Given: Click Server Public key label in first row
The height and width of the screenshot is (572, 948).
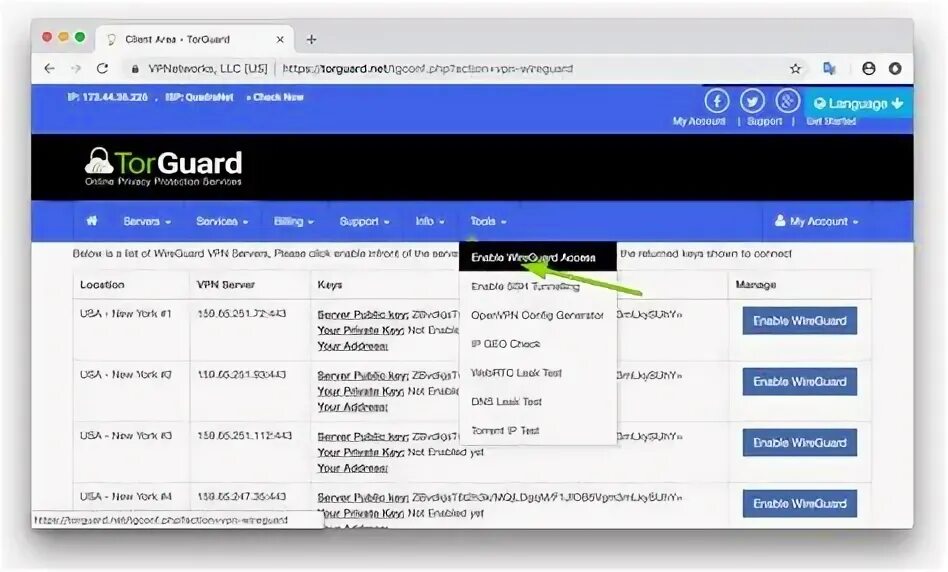Looking at the screenshot, I should click(363, 315).
